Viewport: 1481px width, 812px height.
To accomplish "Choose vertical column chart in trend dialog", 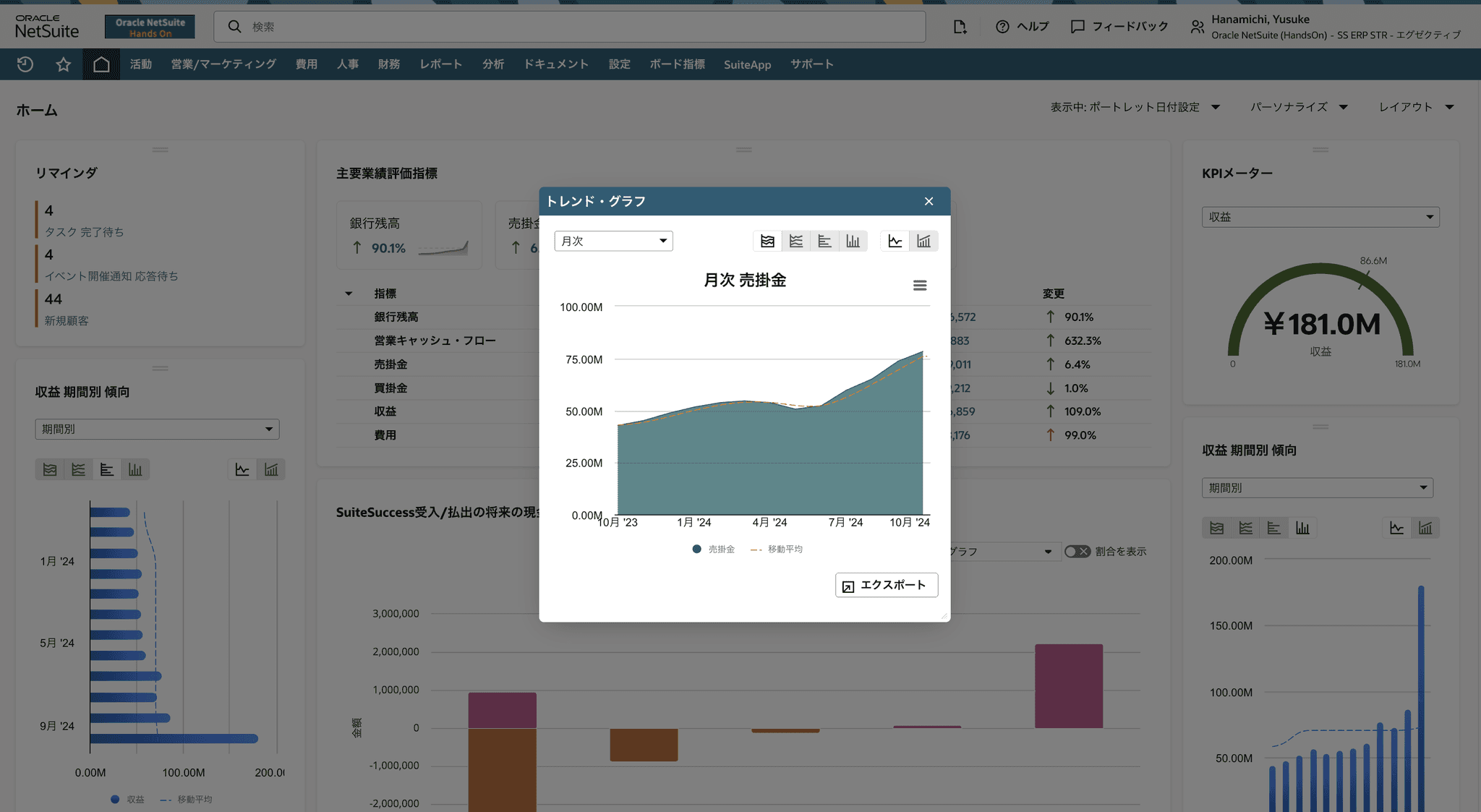I will [x=853, y=242].
